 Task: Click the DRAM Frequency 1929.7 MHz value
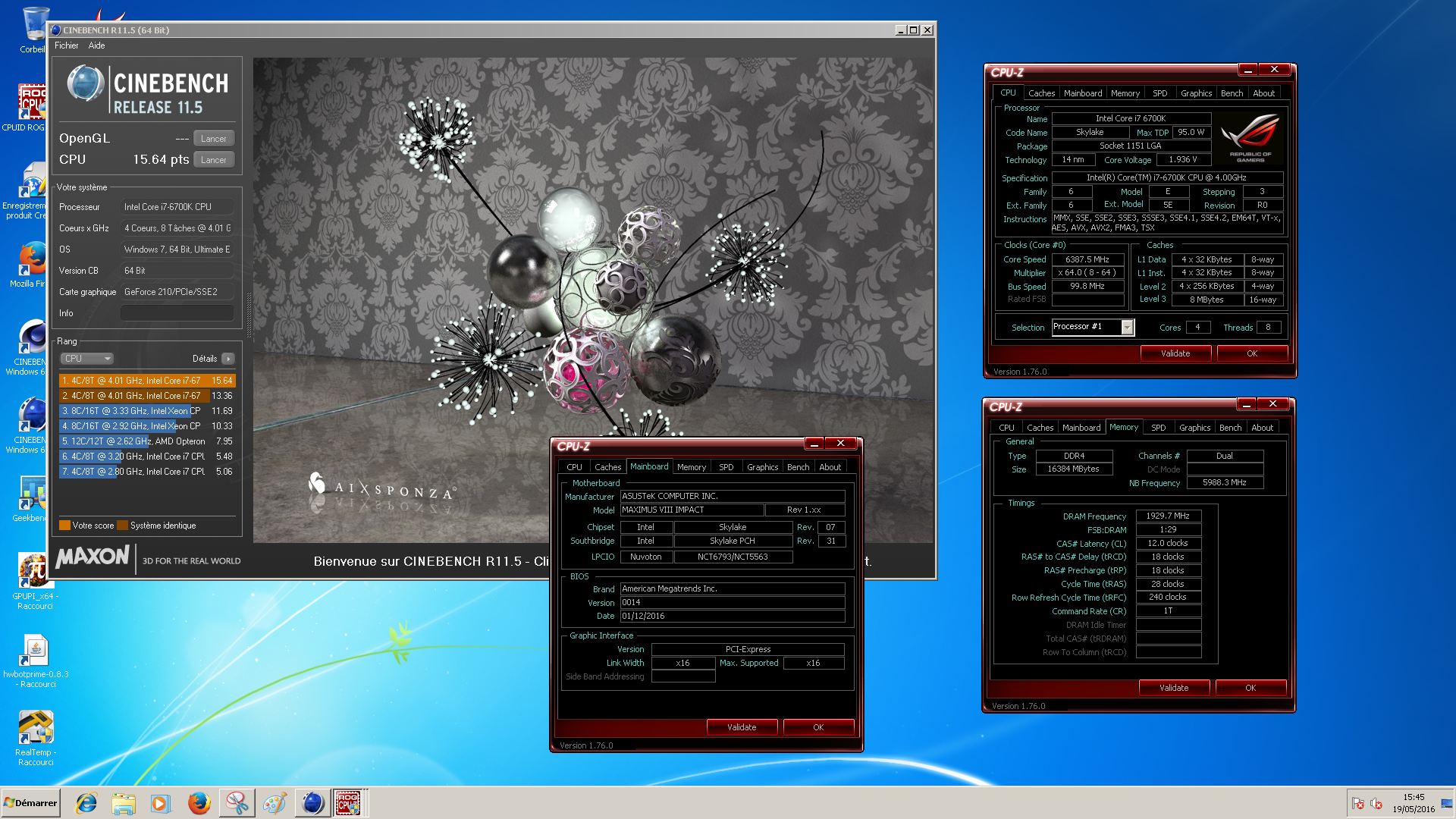click(x=1168, y=516)
